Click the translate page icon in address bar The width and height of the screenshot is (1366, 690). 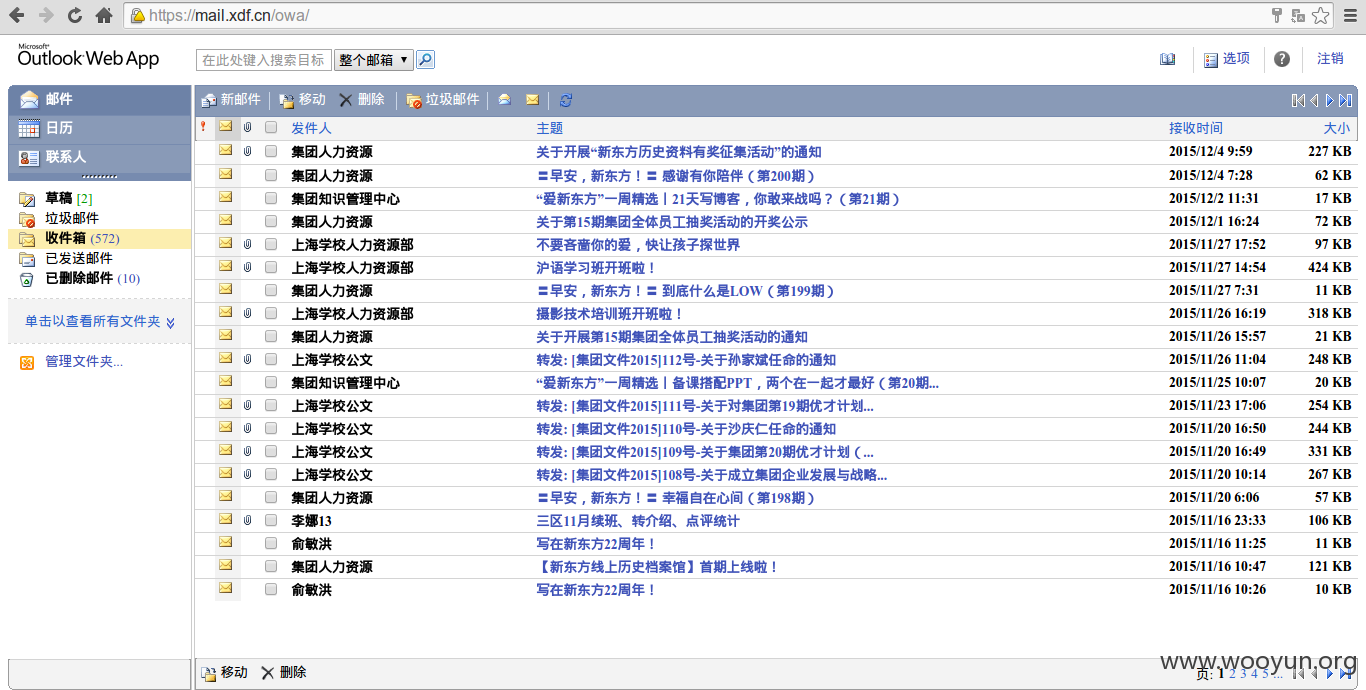point(1298,15)
